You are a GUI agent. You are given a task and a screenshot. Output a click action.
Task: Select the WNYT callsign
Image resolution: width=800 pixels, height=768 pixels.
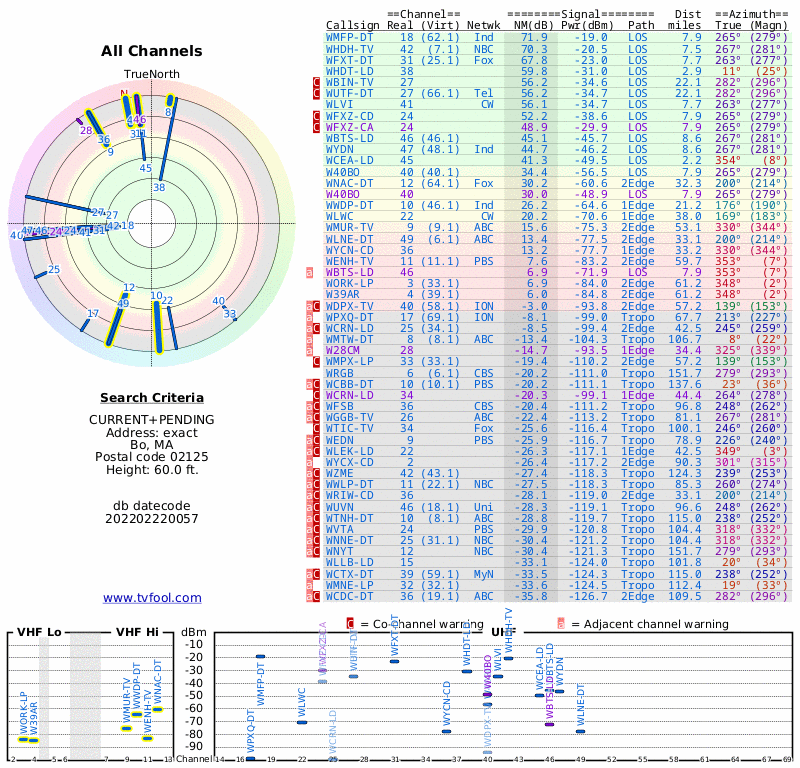(x=339, y=551)
